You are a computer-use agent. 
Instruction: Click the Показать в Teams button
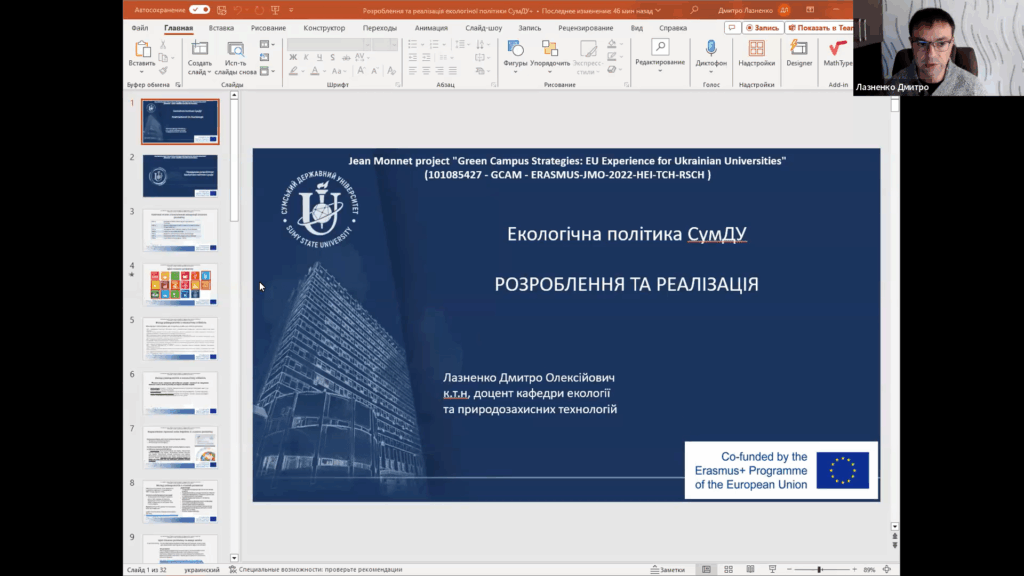click(820, 28)
